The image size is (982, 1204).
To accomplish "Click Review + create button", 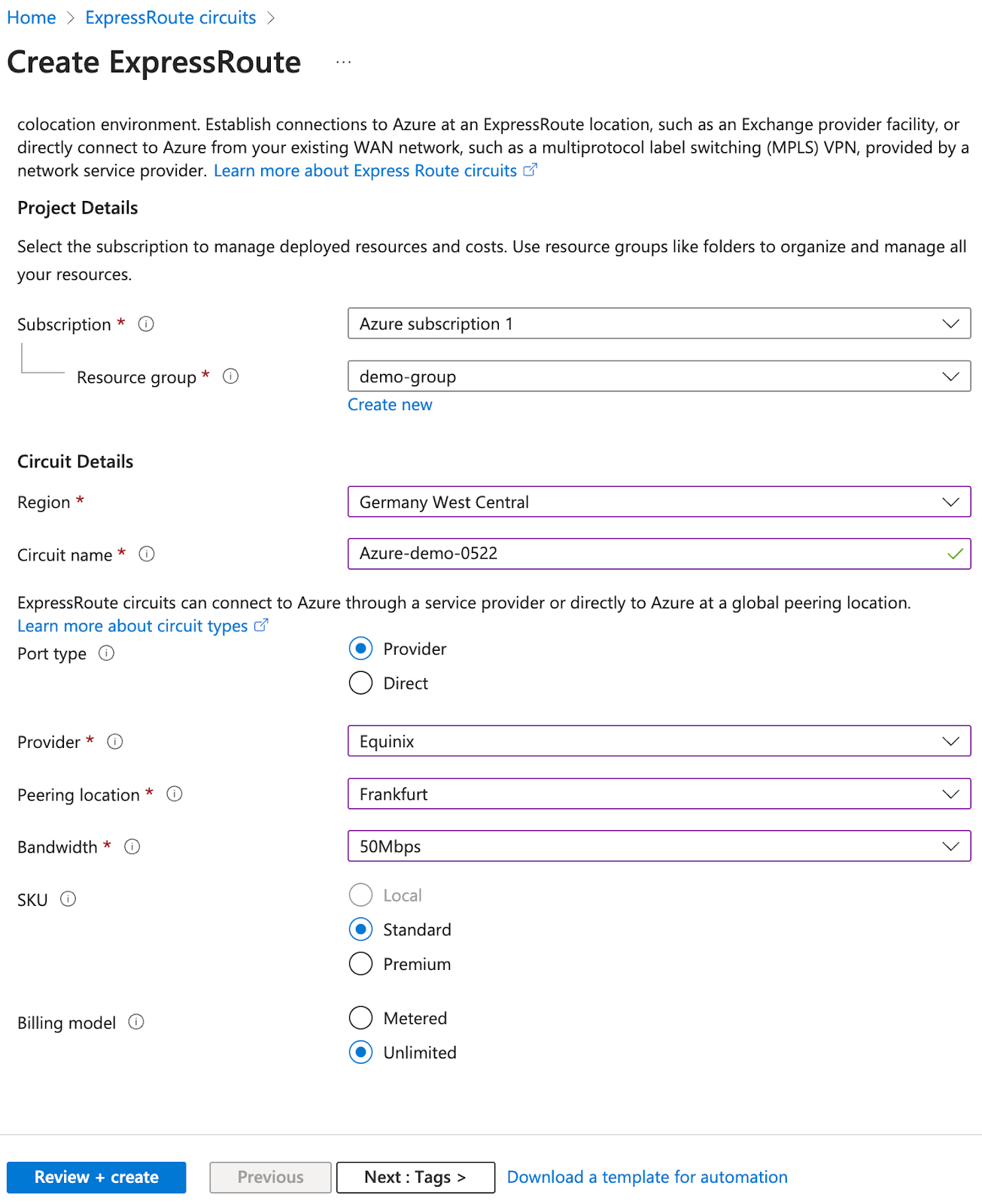I will tap(96, 1176).
